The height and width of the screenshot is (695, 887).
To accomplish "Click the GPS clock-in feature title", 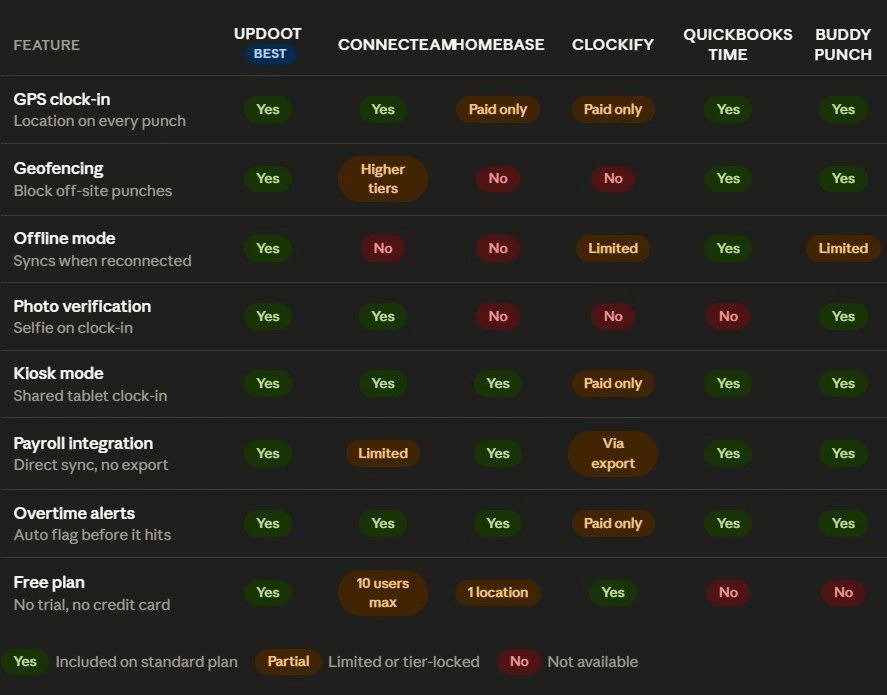I will click(x=62, y=100).
